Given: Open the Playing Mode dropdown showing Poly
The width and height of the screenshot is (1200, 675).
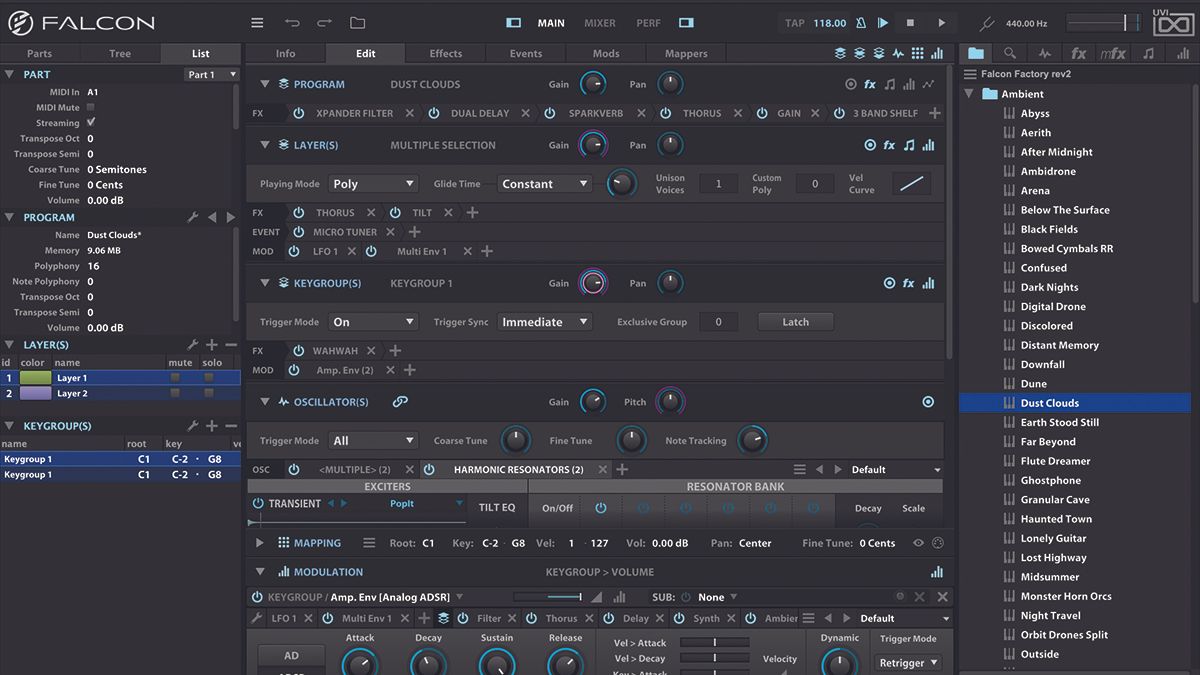Looking at the screenshot, I should 373,183.
